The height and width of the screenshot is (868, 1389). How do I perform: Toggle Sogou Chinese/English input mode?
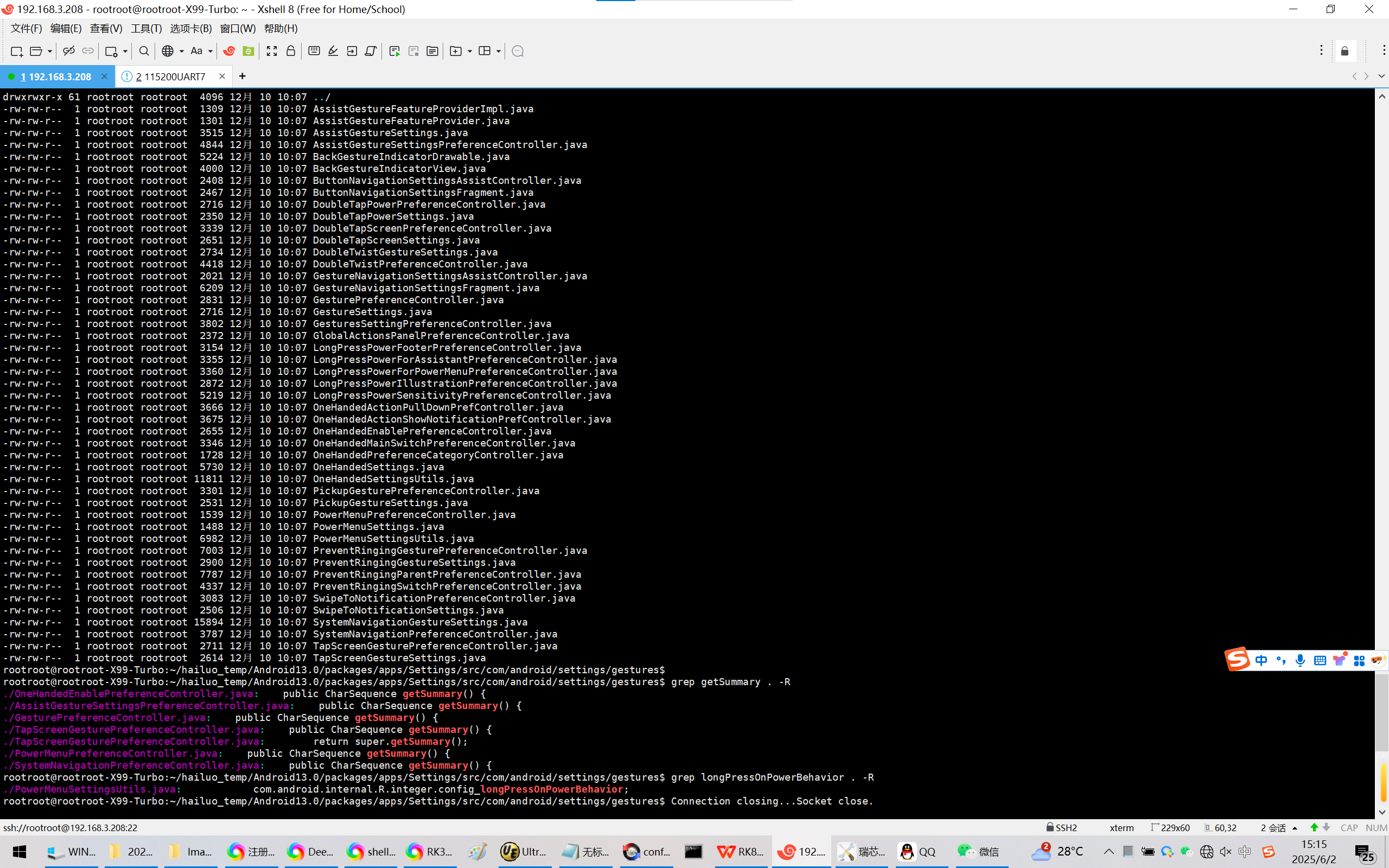coord(1261,660)
